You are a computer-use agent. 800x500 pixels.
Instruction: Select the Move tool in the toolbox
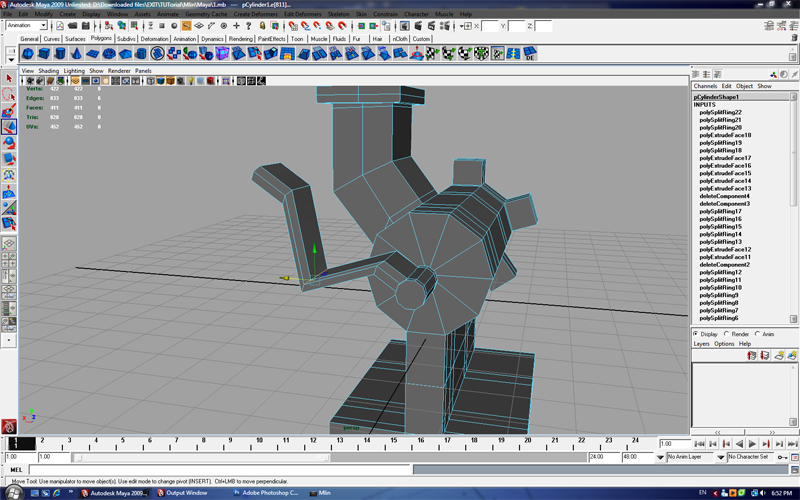[x=9, y=127]
